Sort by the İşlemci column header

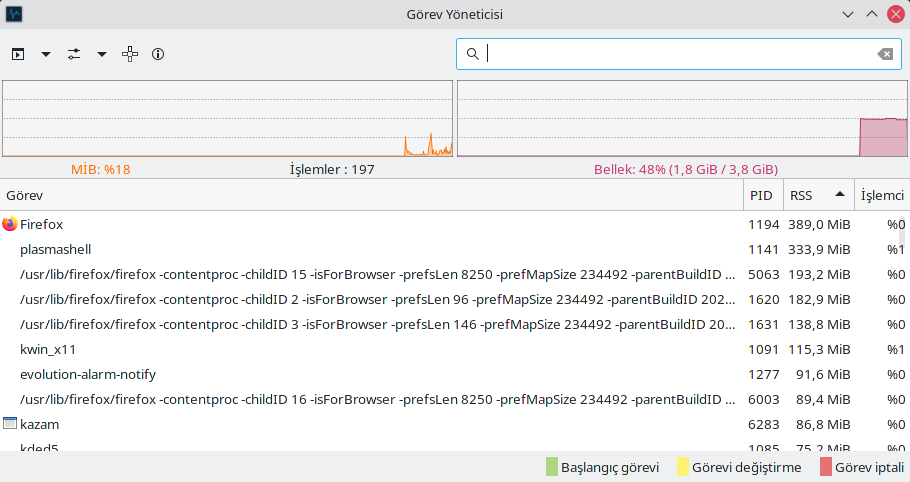click(882, 195)
